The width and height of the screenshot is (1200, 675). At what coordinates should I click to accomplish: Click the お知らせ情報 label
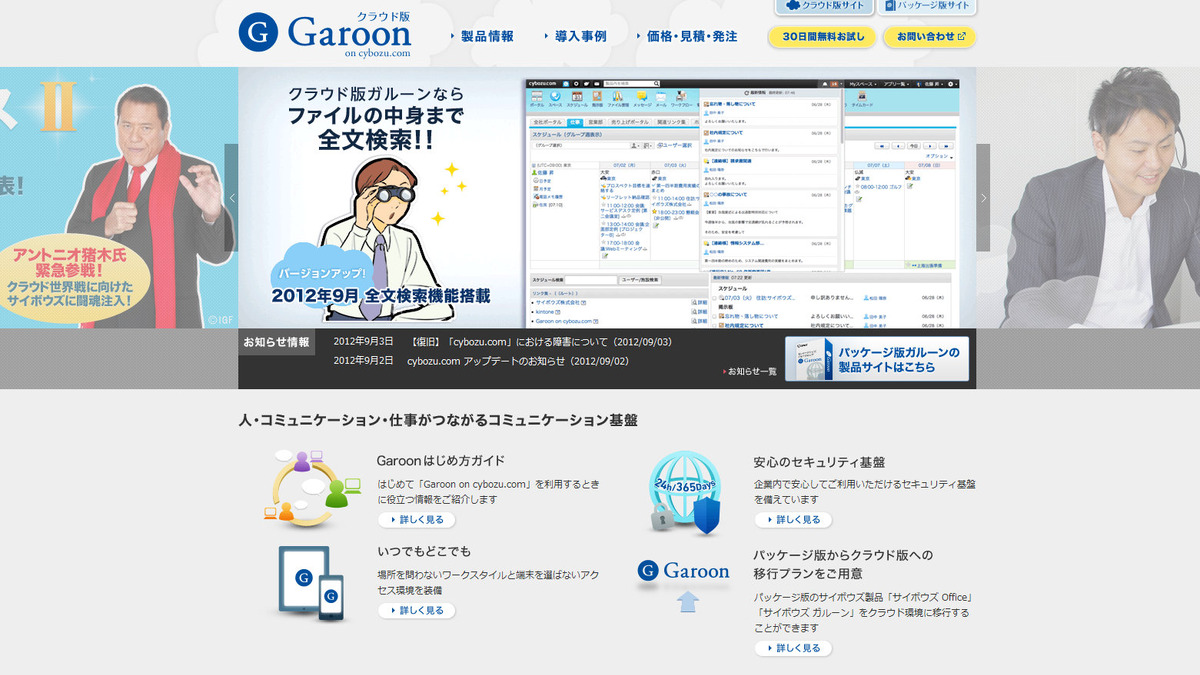tap(276, 342)
